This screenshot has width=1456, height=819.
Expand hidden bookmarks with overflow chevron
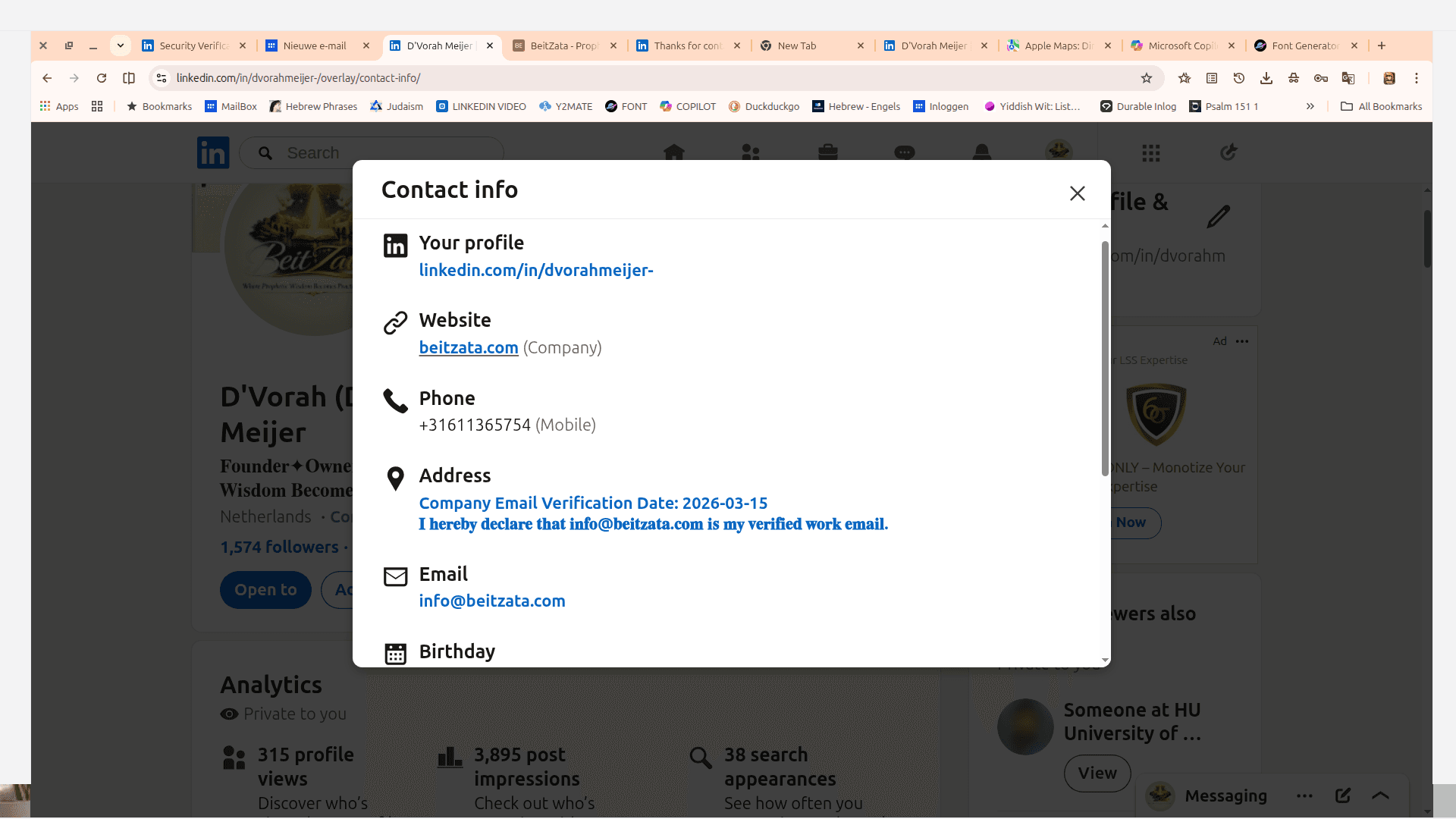tap(1310, 106)
